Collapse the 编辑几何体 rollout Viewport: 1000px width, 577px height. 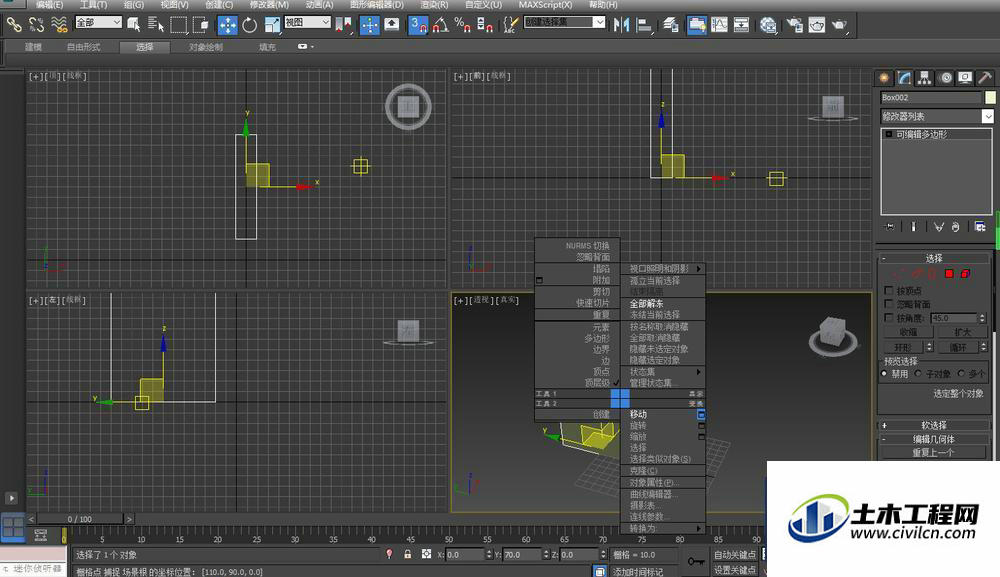click(x=934, y=439)
